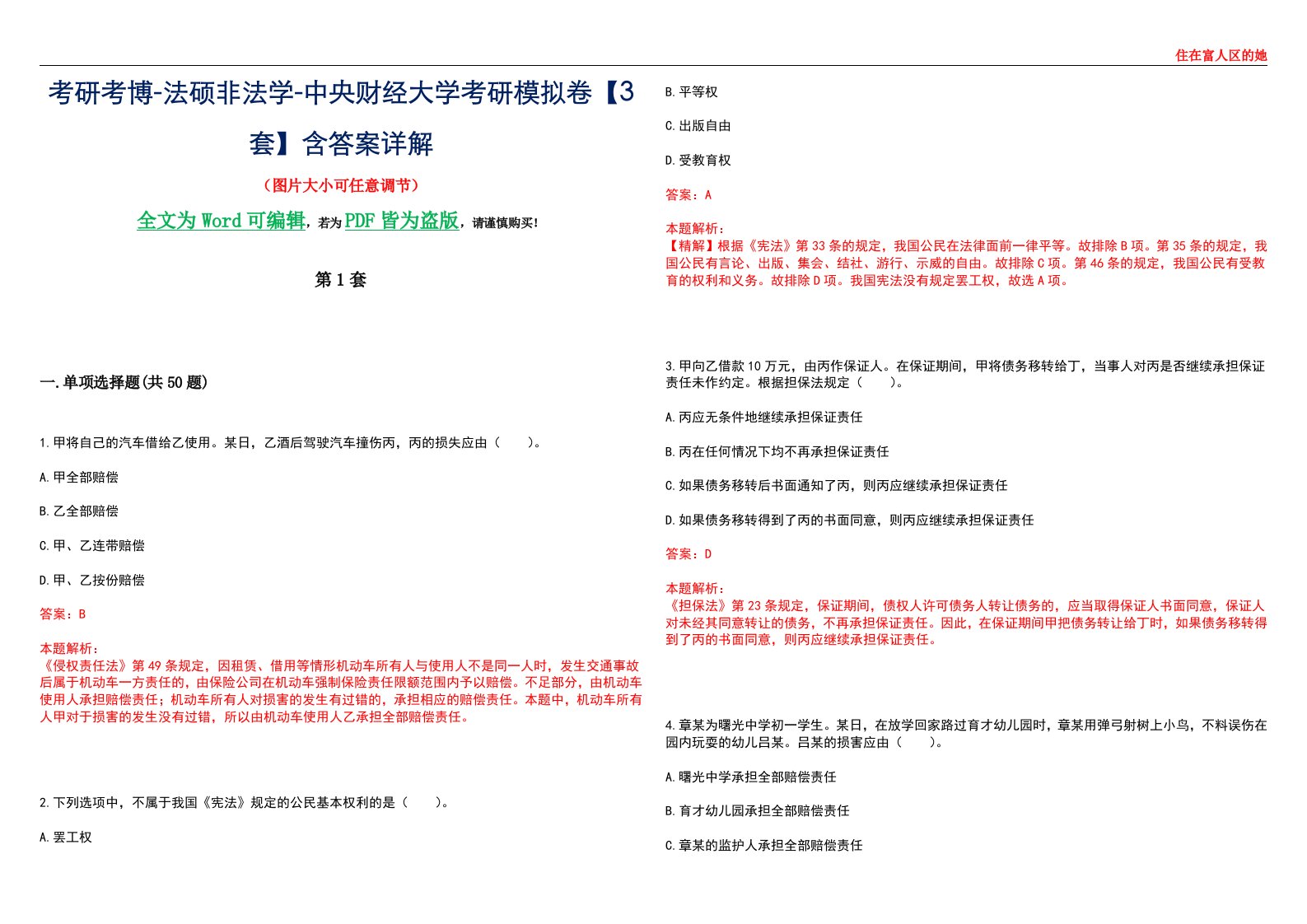Click question 1 text about 甲将自己的汽车借给乙
Viewport: 1307px width, 924px height.
point(291,443)
